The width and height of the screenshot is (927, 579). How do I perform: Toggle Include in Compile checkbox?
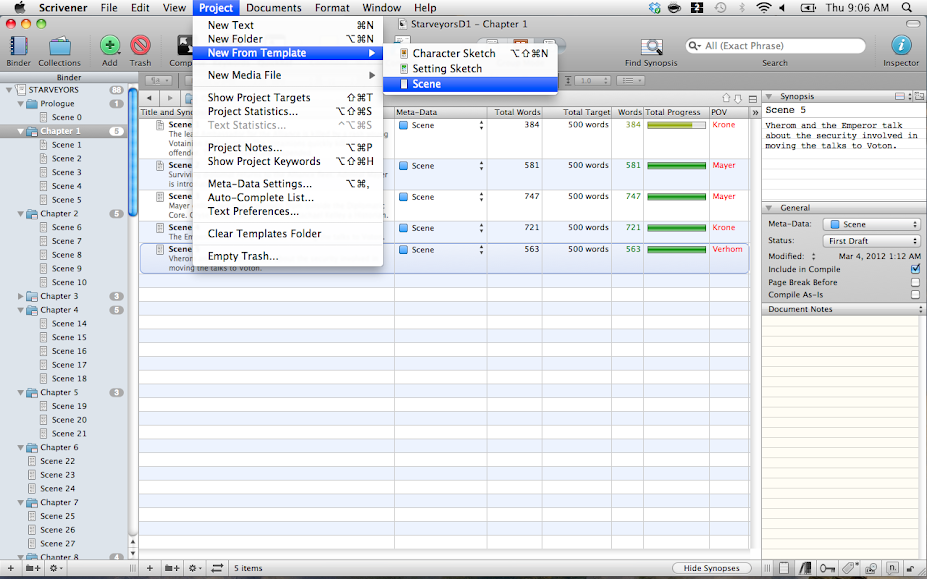coord(915,269)
